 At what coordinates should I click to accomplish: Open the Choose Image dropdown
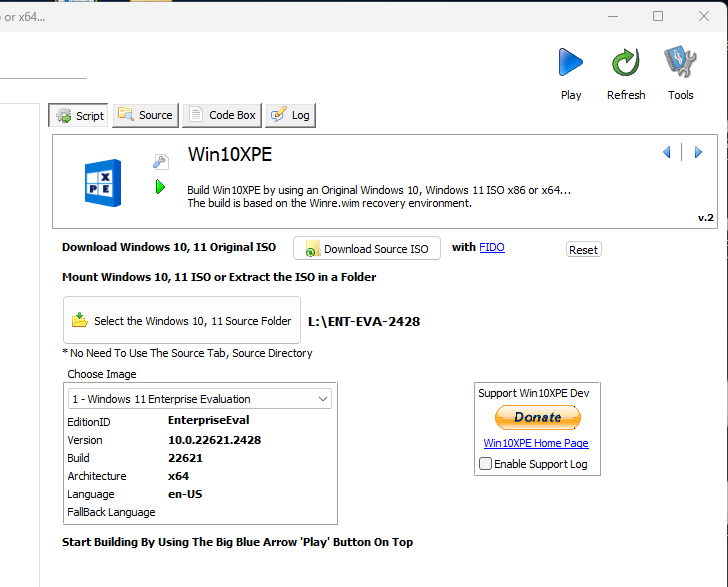[200, 399]
